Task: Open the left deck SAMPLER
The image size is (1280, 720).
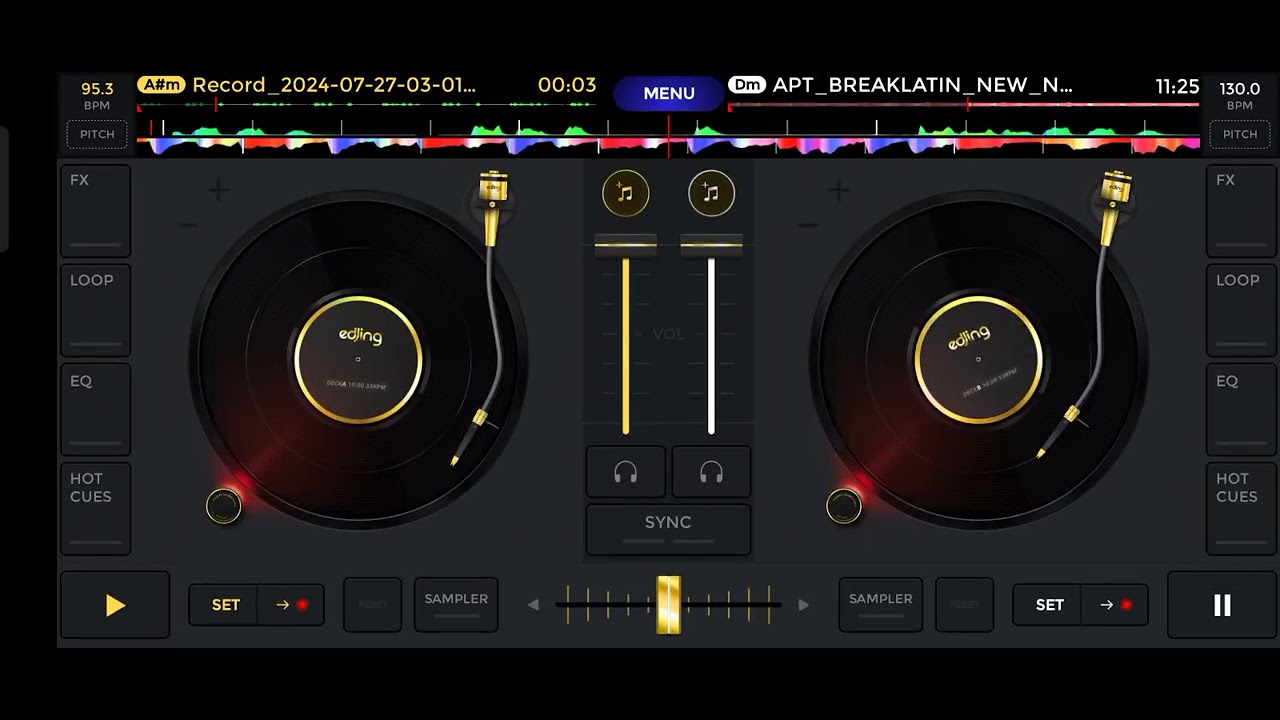Action: click(x=456, y=604)
